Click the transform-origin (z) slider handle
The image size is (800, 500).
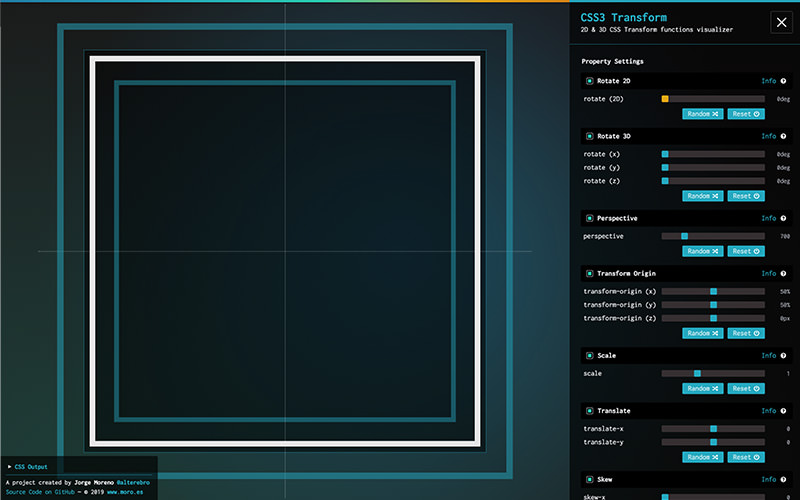point(713,318)
